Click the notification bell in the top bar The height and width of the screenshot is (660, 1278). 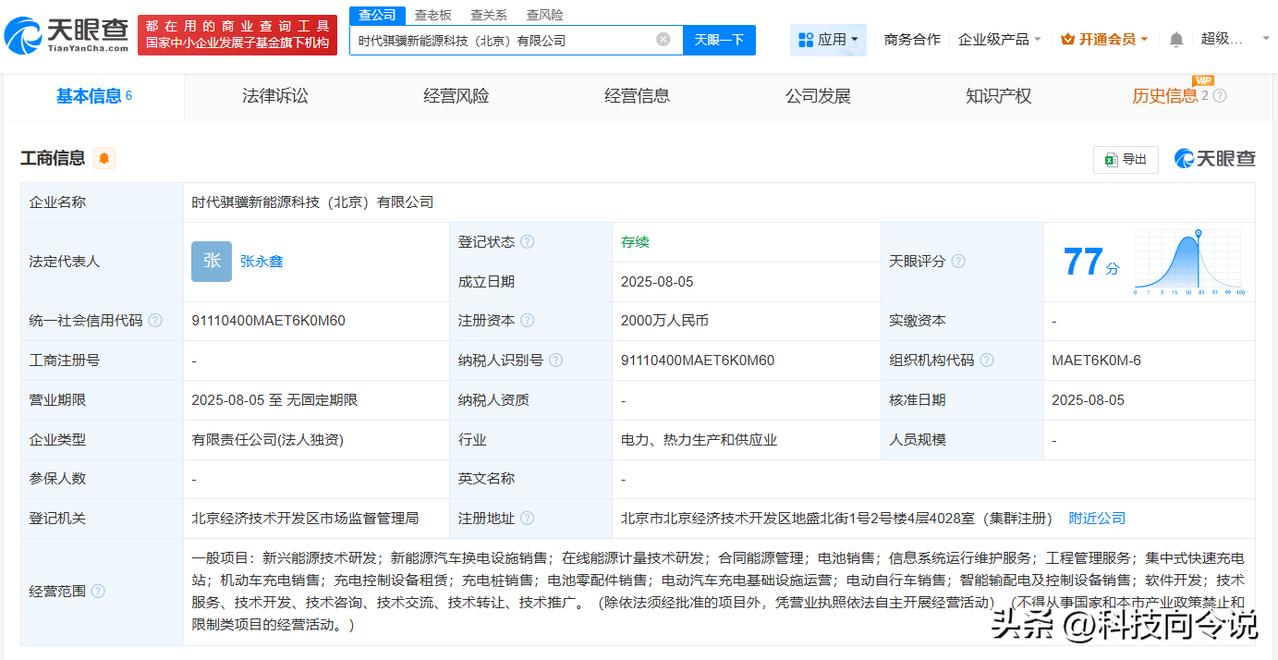click(1176, 40)
